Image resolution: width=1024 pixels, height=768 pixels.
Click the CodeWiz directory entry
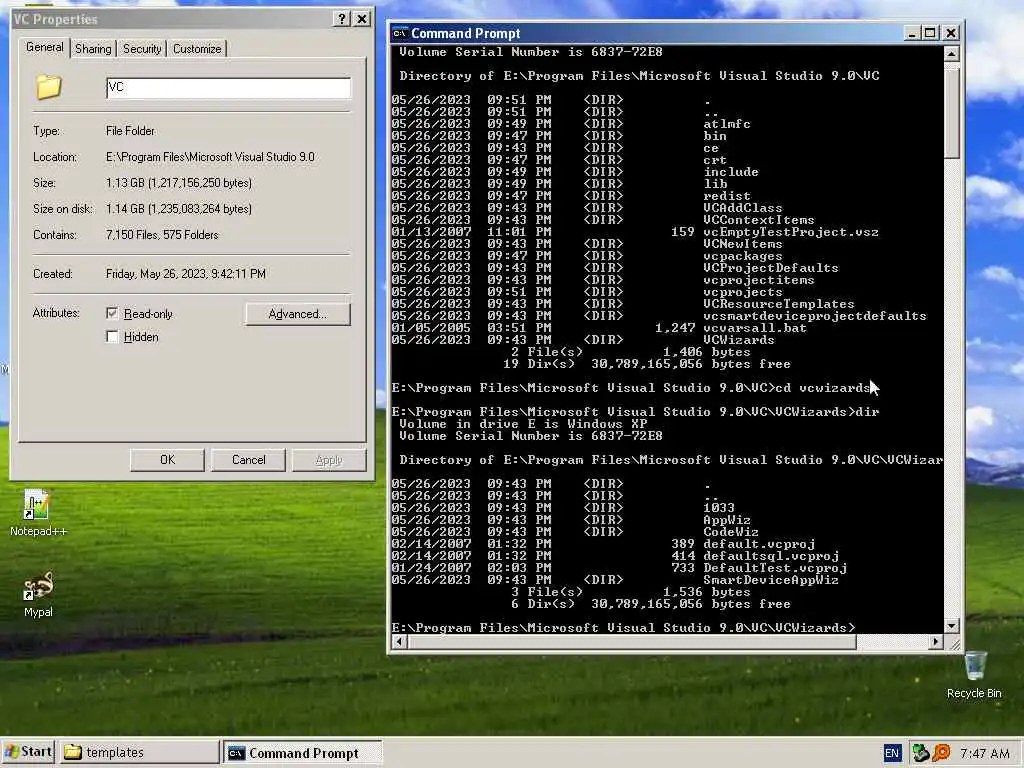click(730, 532)
